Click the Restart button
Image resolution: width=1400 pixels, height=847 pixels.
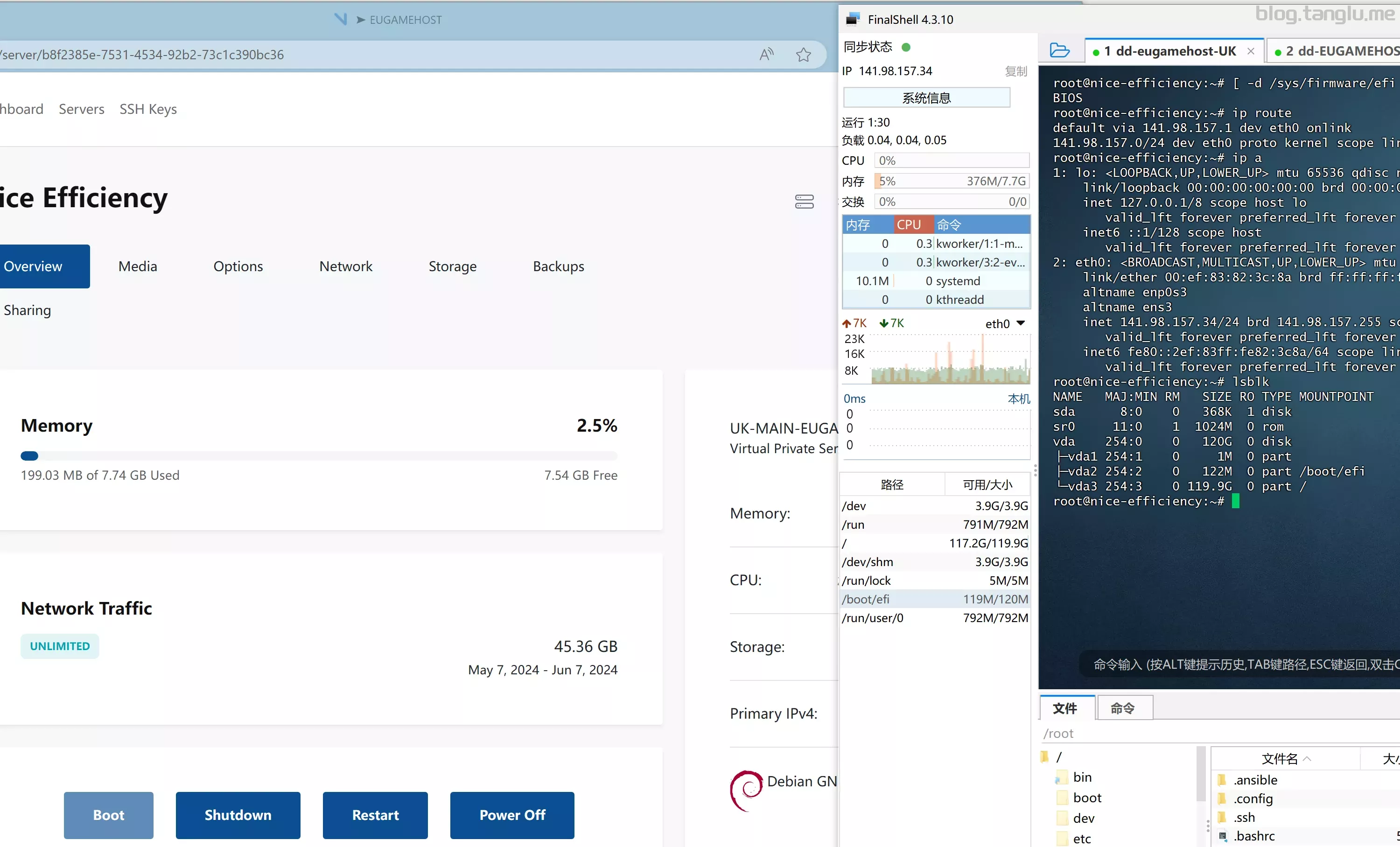[x=375, y=815]
